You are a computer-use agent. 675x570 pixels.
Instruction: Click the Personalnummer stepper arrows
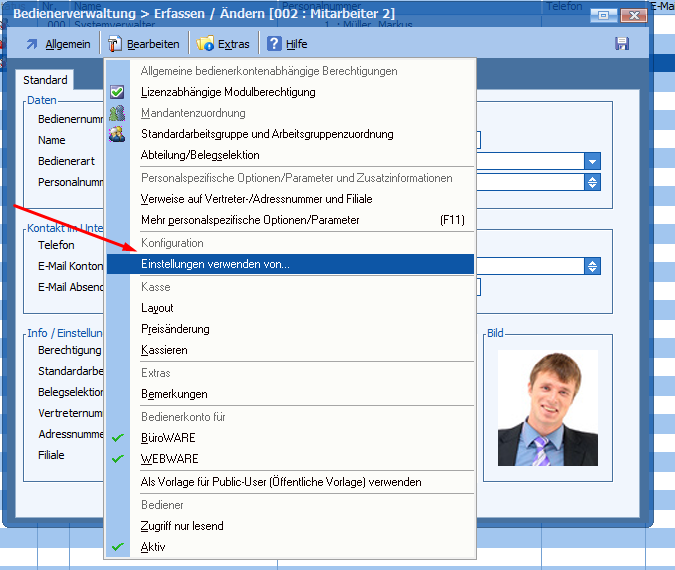point(592,182)
